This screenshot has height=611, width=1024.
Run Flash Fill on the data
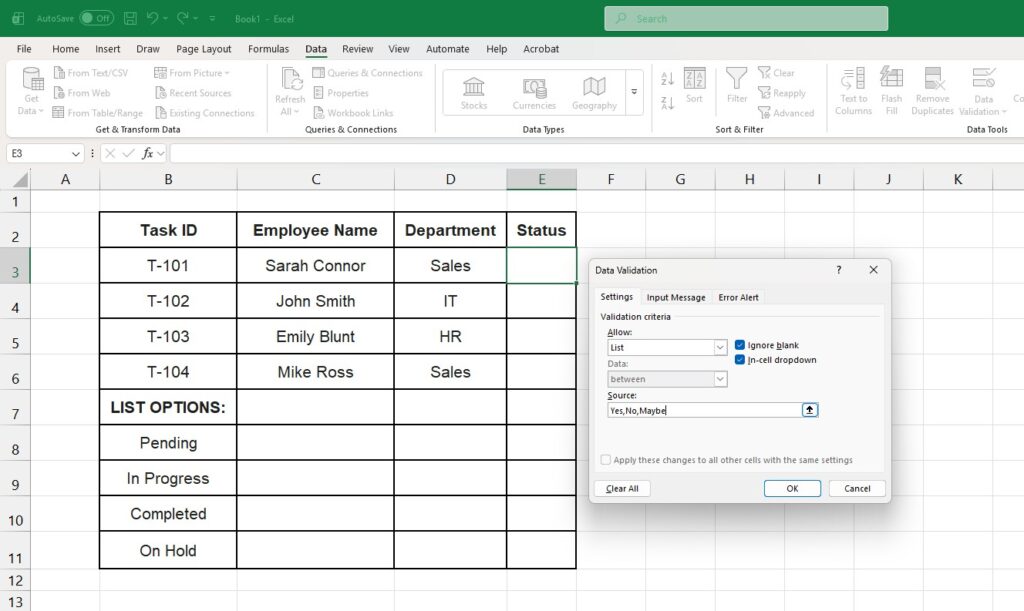tap(891, 92)
